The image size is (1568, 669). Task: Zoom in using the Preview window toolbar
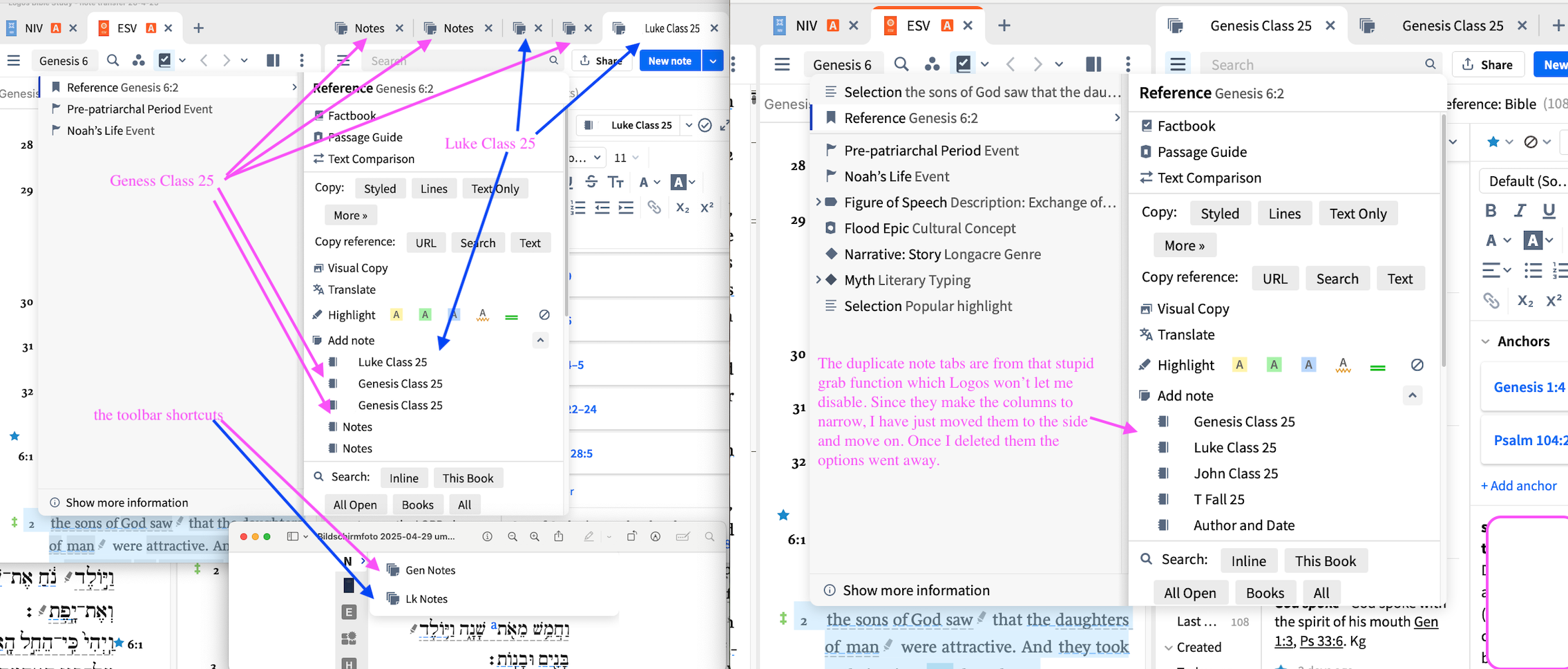coord(535,536)
